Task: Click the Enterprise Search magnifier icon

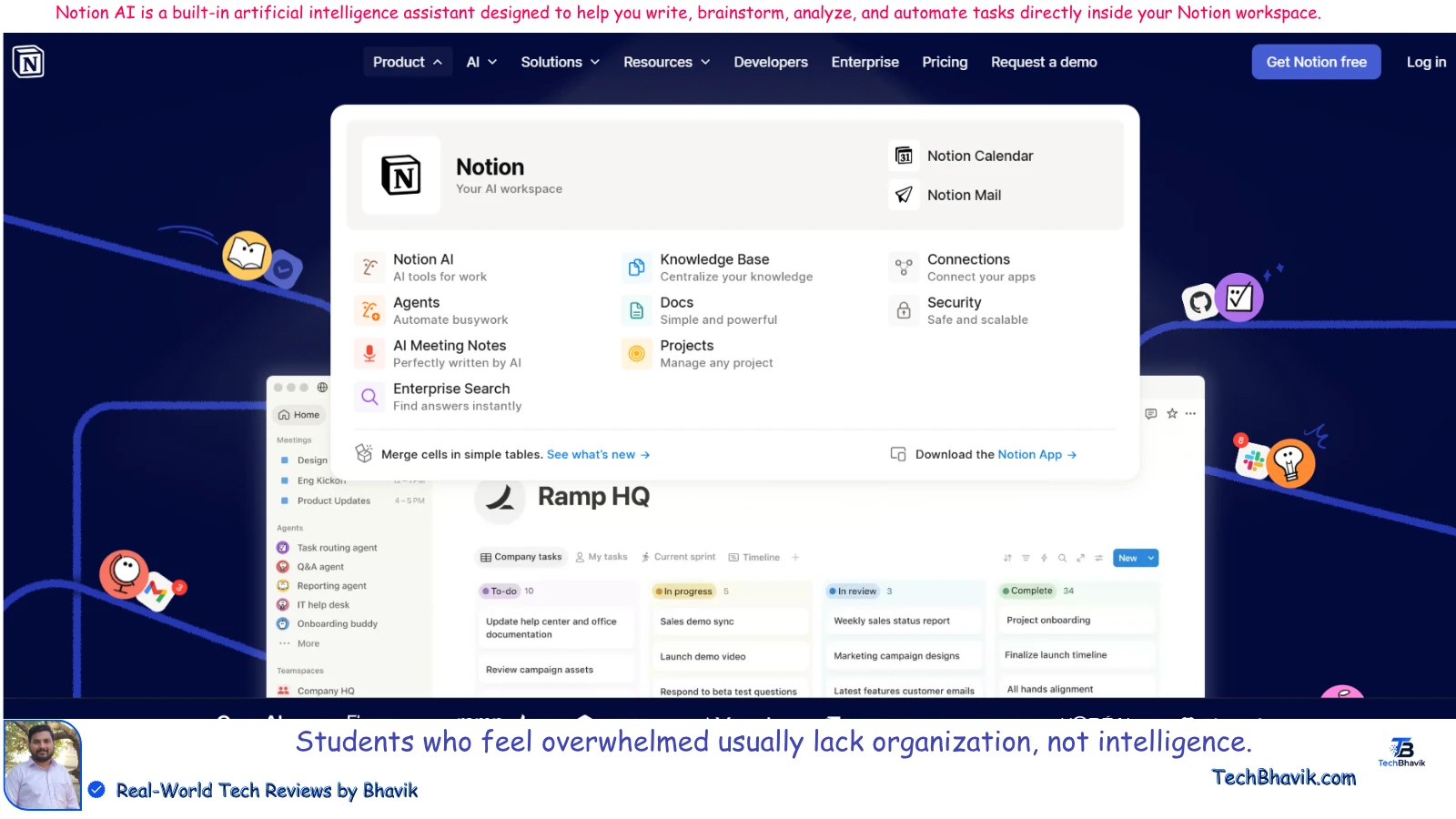Action: (369, 397)
